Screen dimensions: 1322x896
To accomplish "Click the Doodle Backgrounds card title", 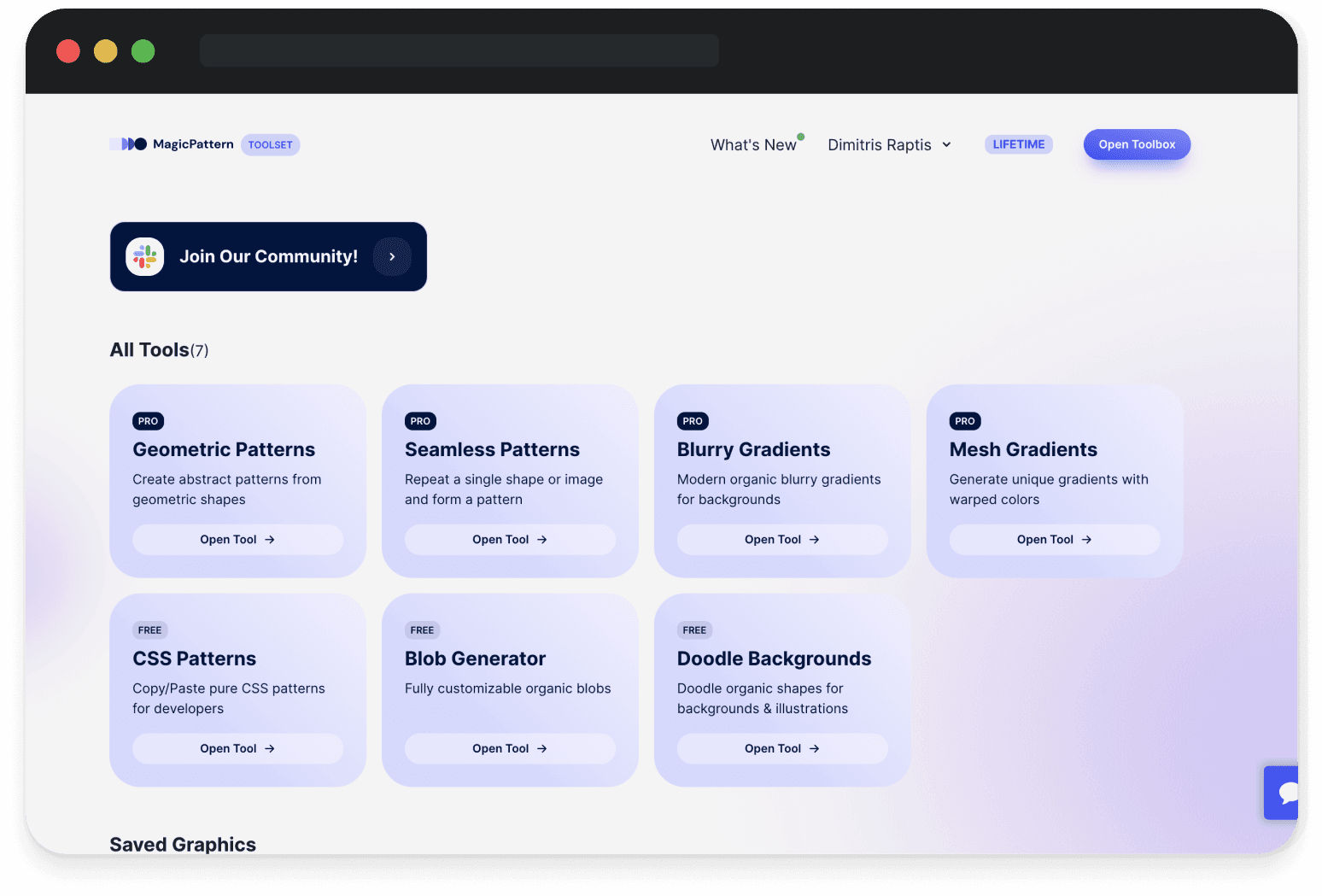I will (774, 659).
